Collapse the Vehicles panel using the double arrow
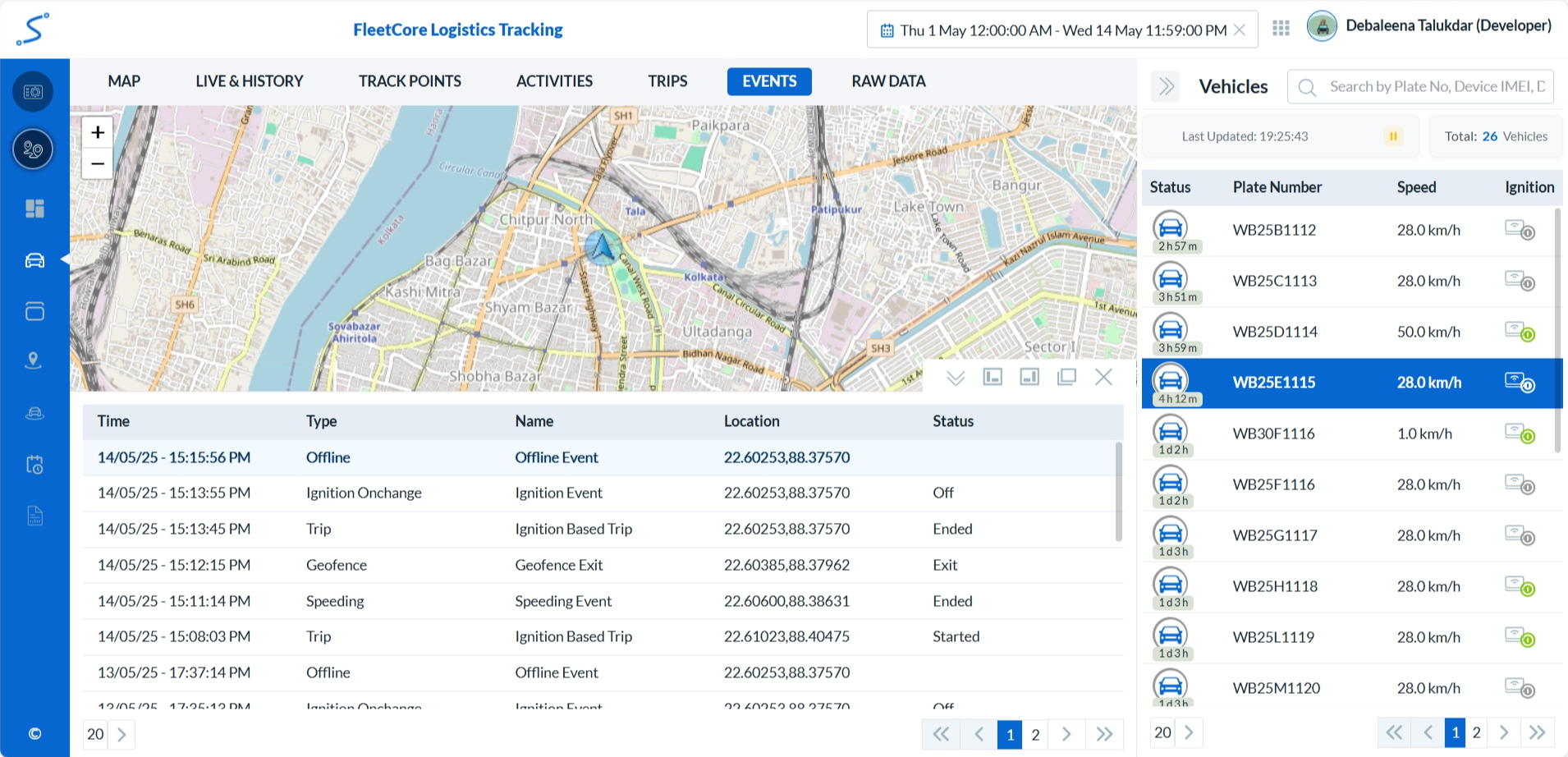Image resolution: width=1568 pixels, height=757 pixels. click(1165, 86)
